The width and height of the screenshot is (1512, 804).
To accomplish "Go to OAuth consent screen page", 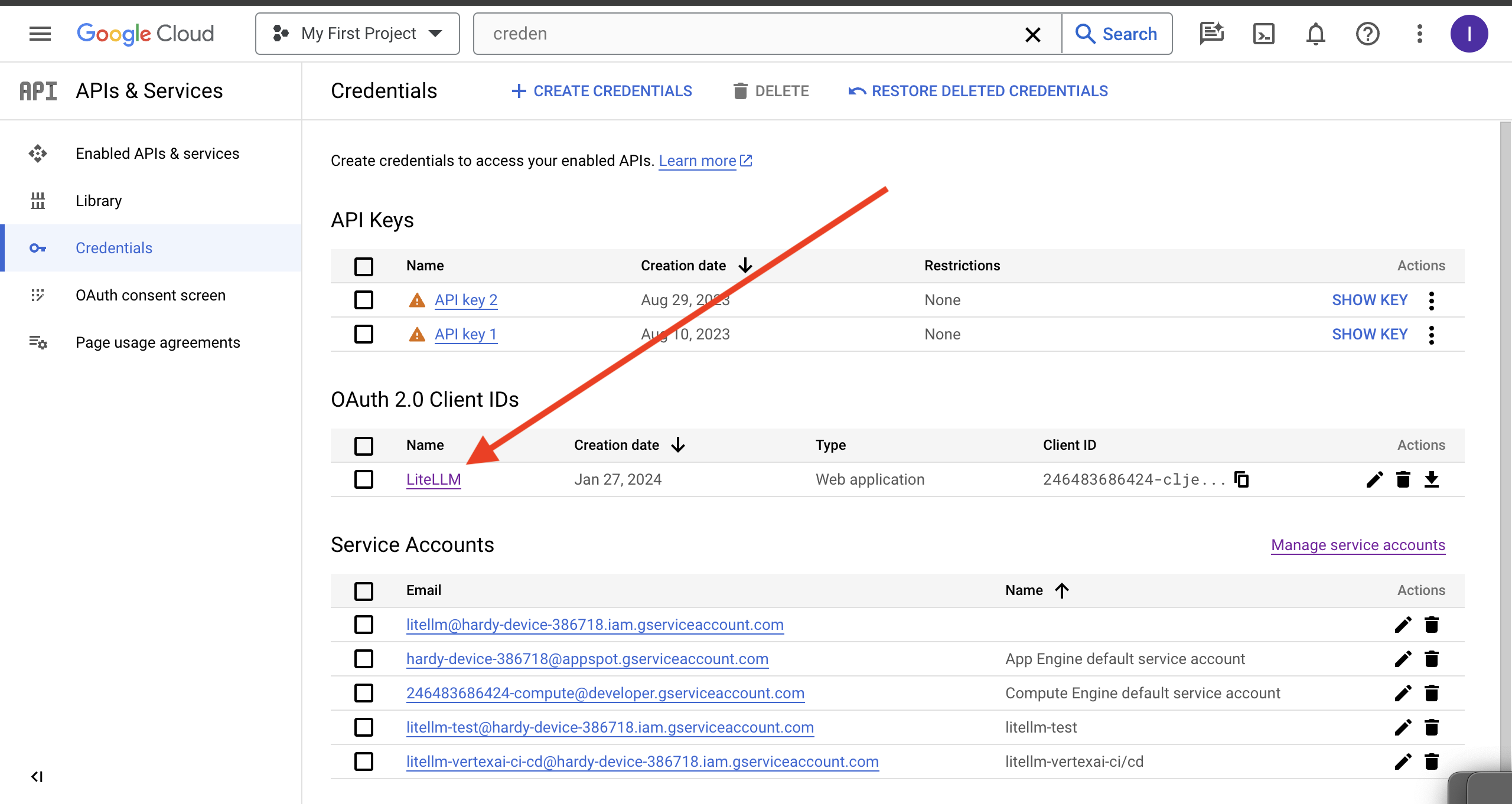I will pyautogui.click(x=150, y=295).
